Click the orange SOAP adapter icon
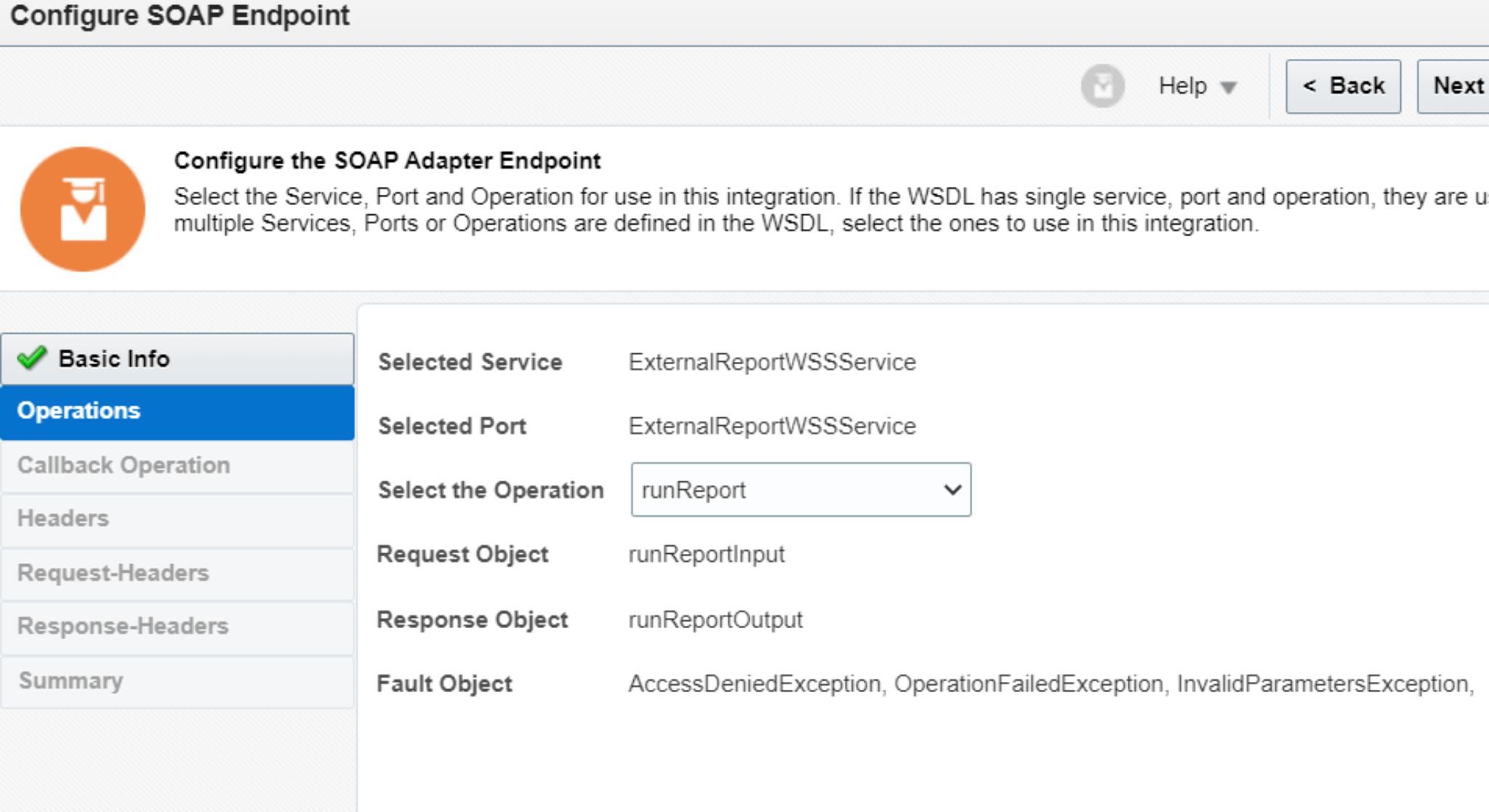The height and width of the screenshot is (812, 1489). point(82,208)
